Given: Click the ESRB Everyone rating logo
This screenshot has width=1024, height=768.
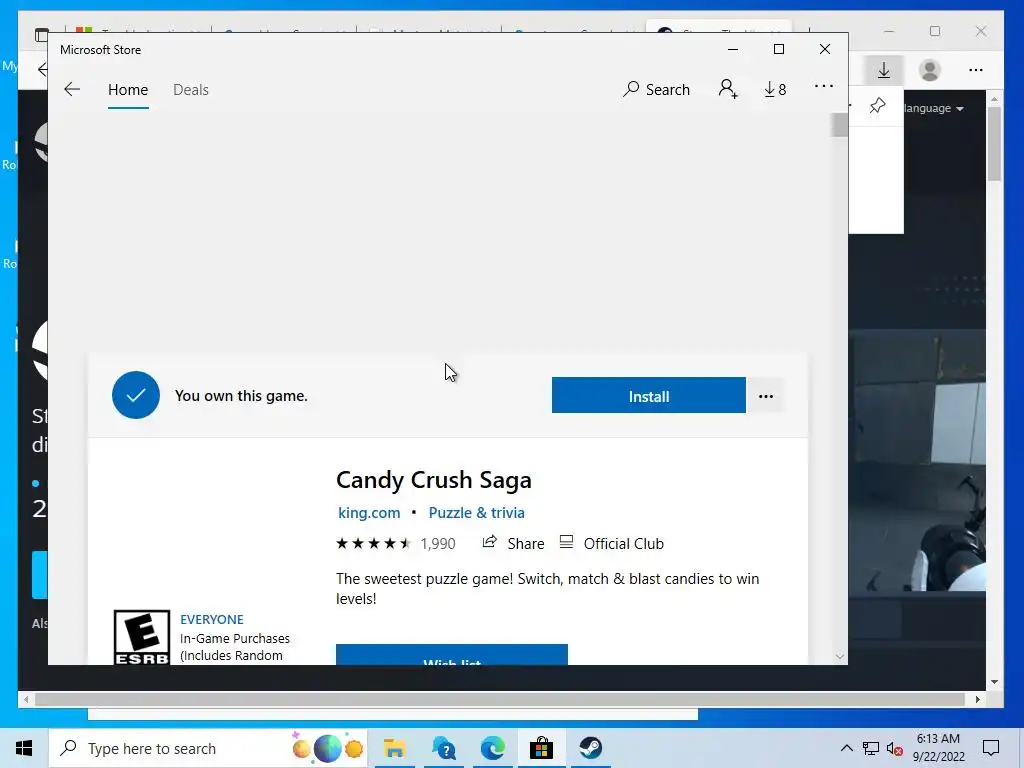Looking at the screenshot, I should [x=142, y=637].
